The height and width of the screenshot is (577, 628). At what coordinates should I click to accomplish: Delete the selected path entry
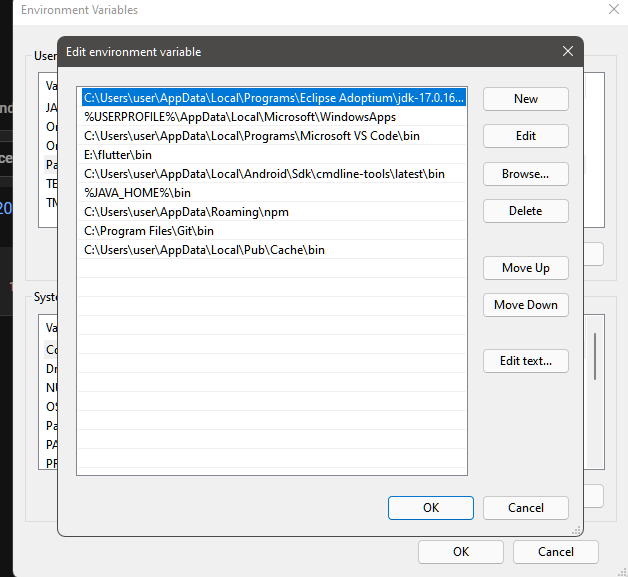tap(525, 211)
